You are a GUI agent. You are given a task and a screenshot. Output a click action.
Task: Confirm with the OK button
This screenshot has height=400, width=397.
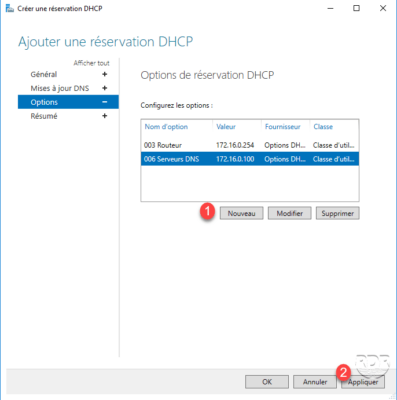point(267,382)
